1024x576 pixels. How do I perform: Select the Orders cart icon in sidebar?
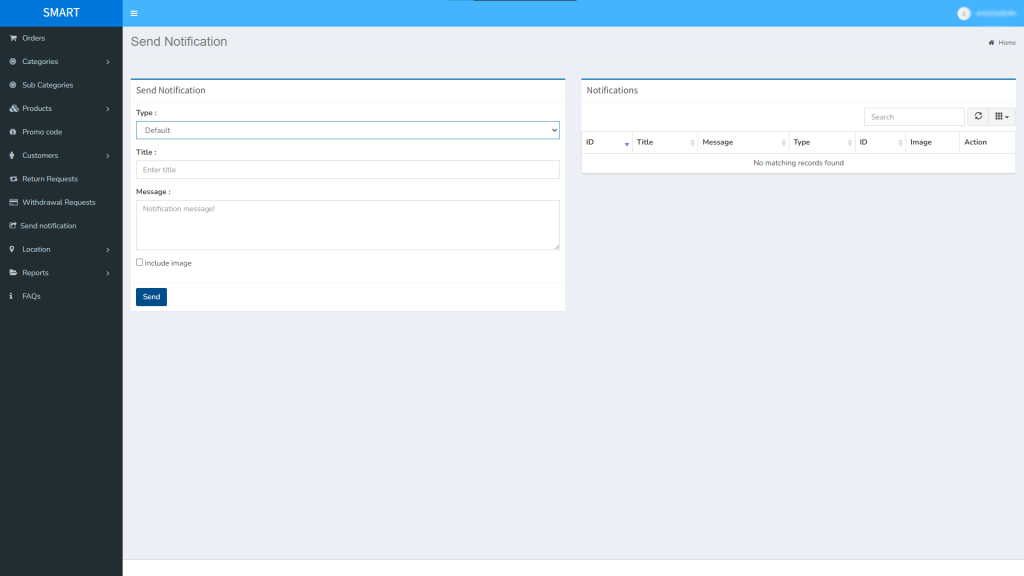coord(11,38)
